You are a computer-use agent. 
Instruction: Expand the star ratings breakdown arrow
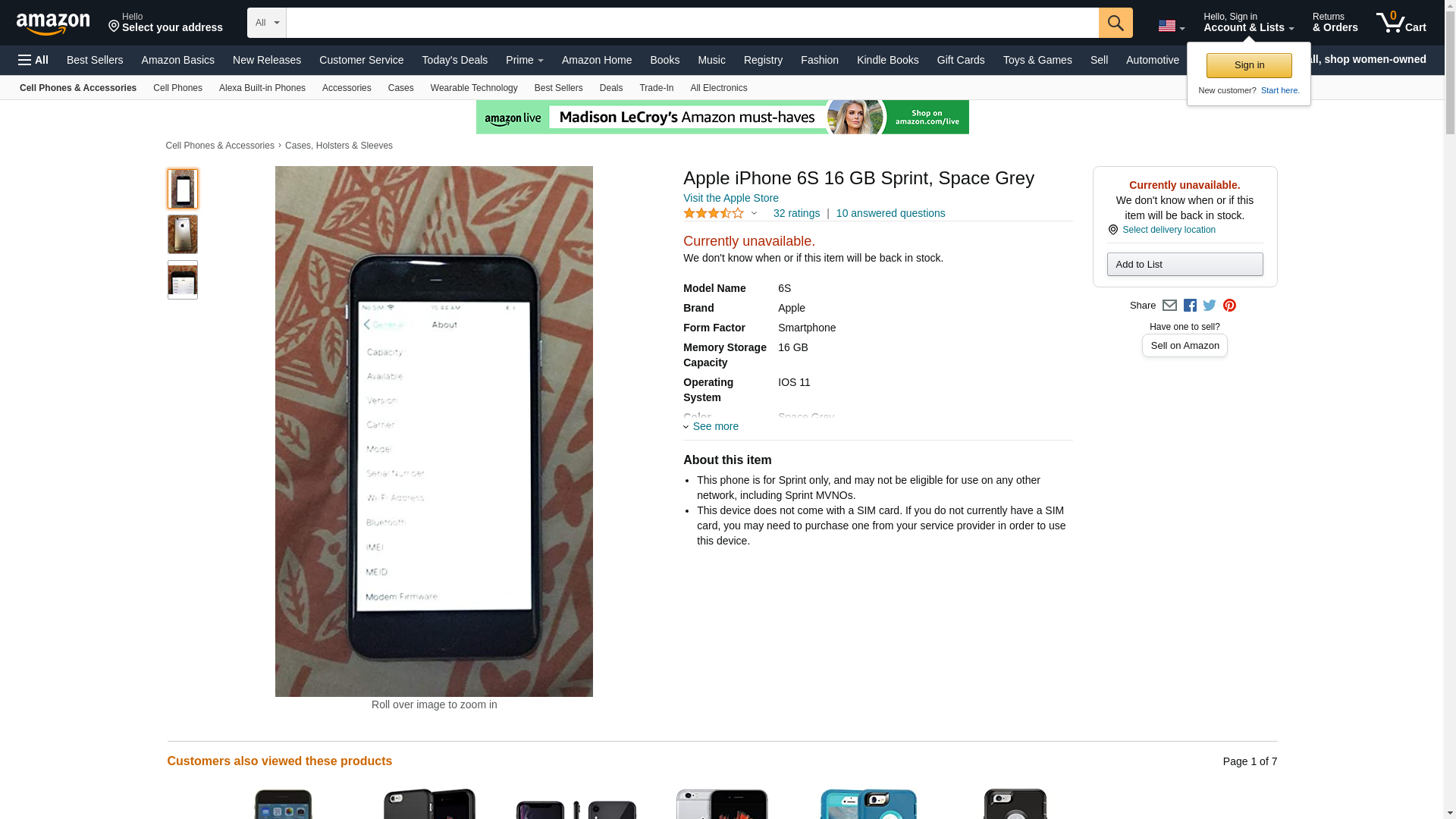(754, 213)
